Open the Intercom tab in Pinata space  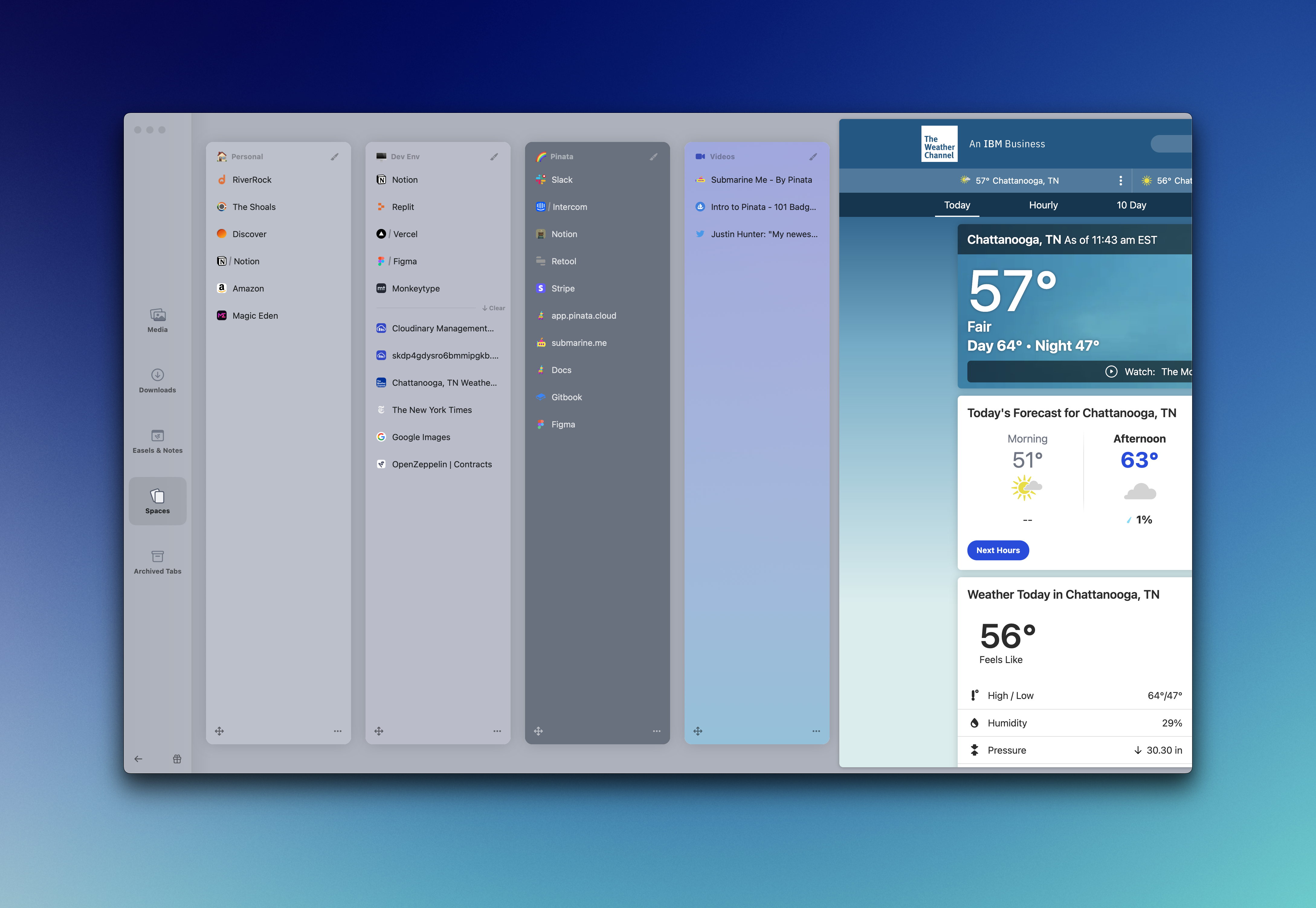pyautogui.click(x=597, y=207)
